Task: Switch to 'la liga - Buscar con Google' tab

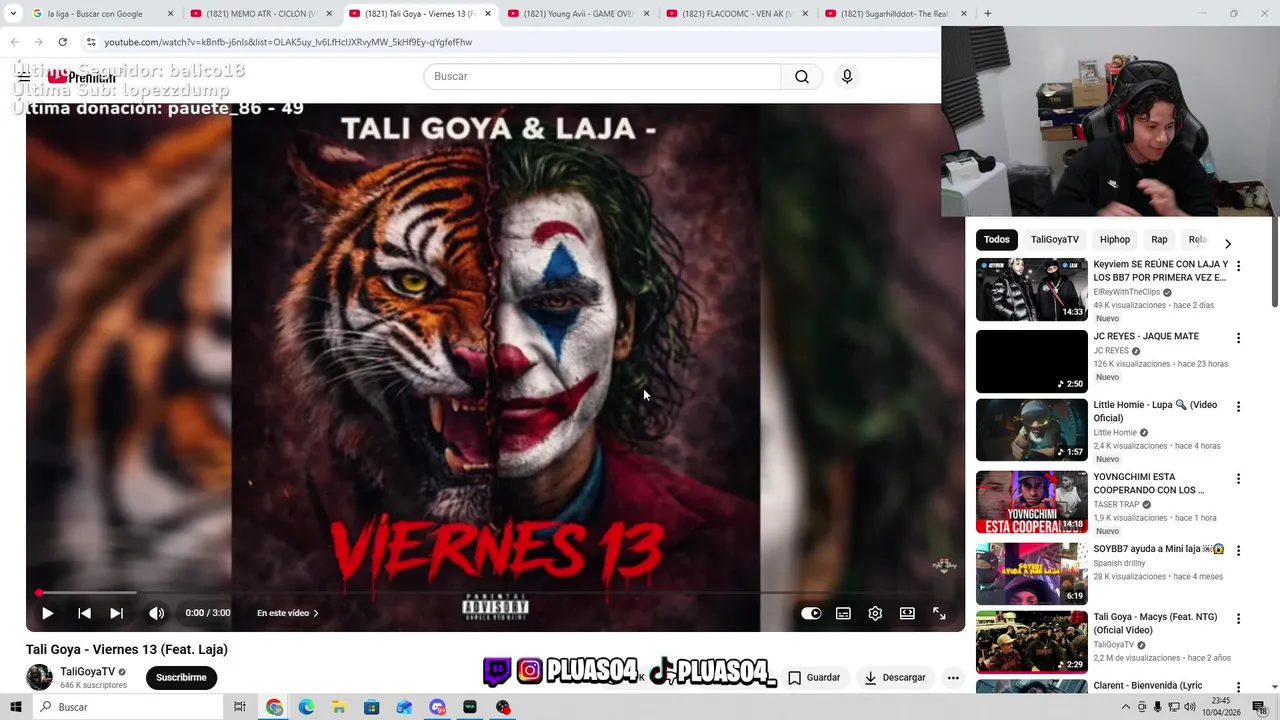Action: [x=102, y=14]
